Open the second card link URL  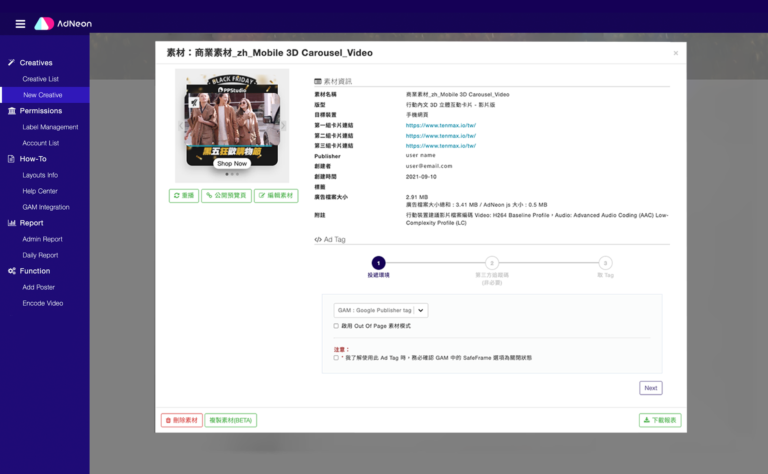(x=441, y=136)
